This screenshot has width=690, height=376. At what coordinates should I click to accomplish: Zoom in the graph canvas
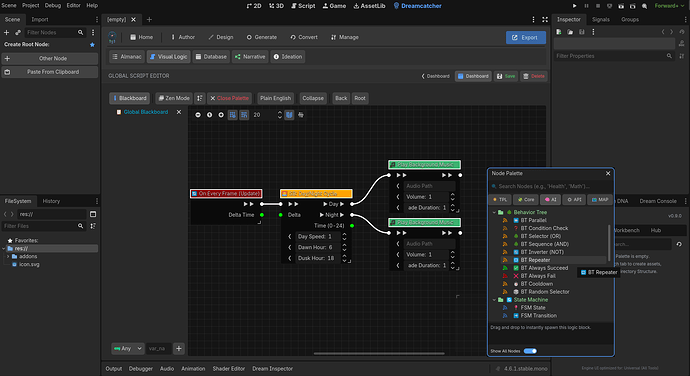[x=221, y=115]
